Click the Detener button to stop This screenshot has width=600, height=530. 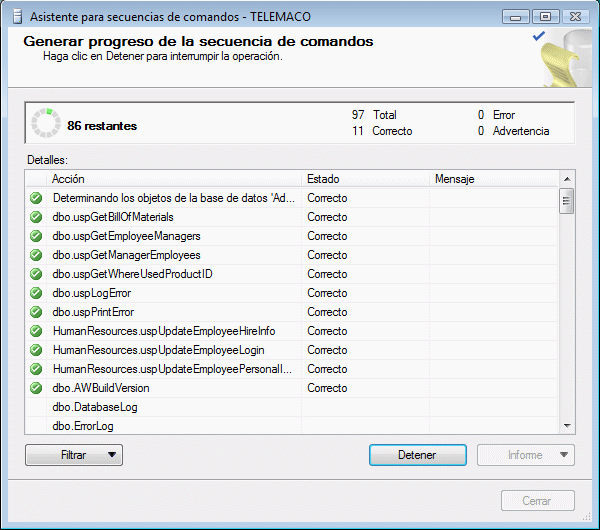coord(417,455)
